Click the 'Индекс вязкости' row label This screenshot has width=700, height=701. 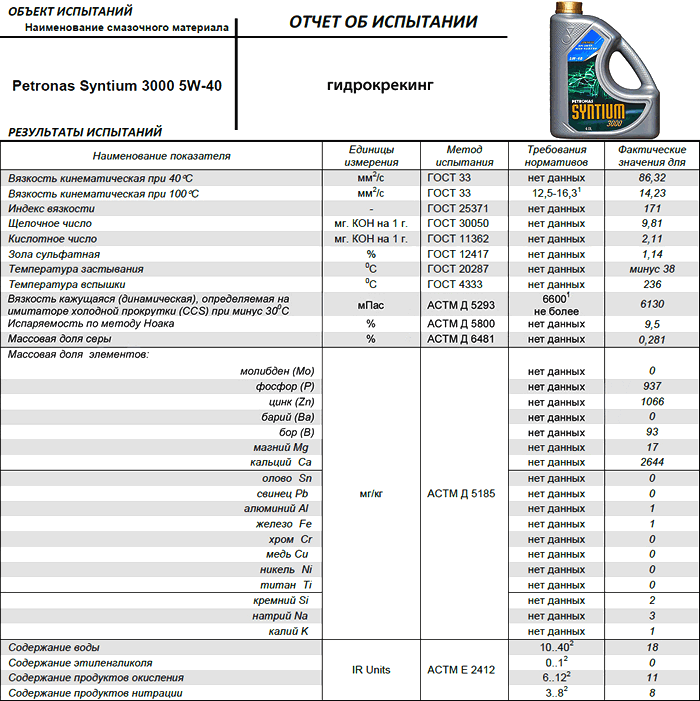click(51, 209)
